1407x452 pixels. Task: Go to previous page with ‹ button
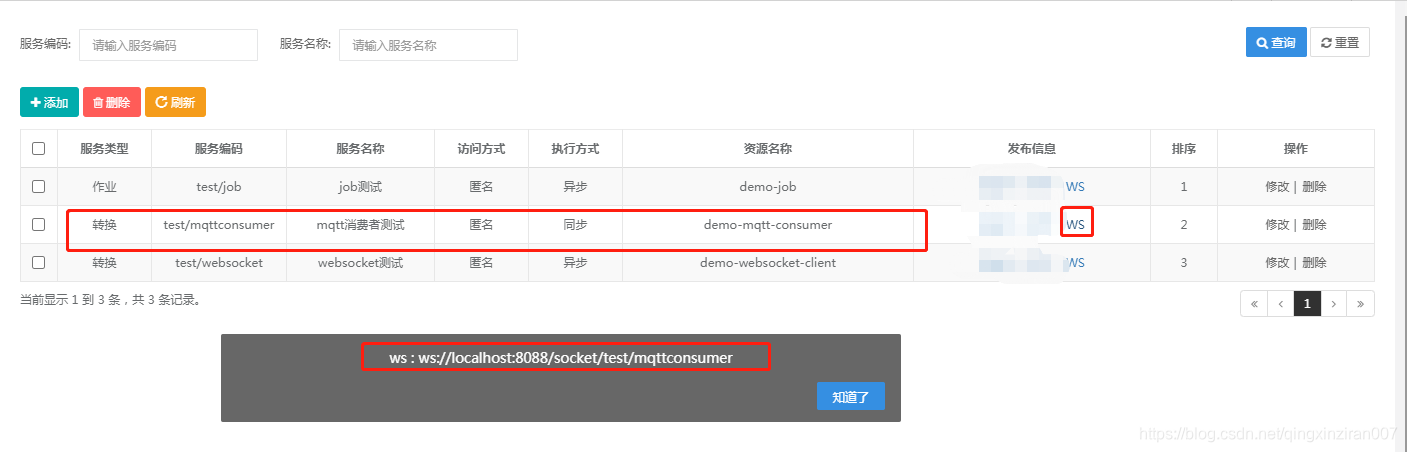[1281, 303]
